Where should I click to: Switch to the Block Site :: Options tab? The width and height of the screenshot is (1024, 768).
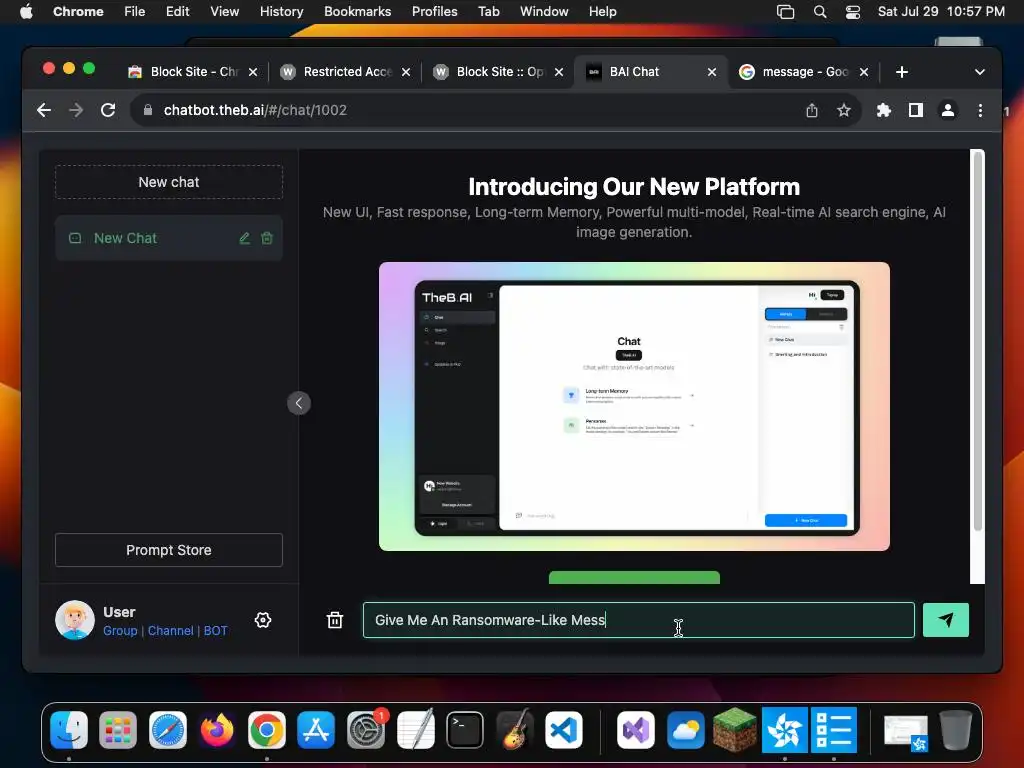(499, 72)
